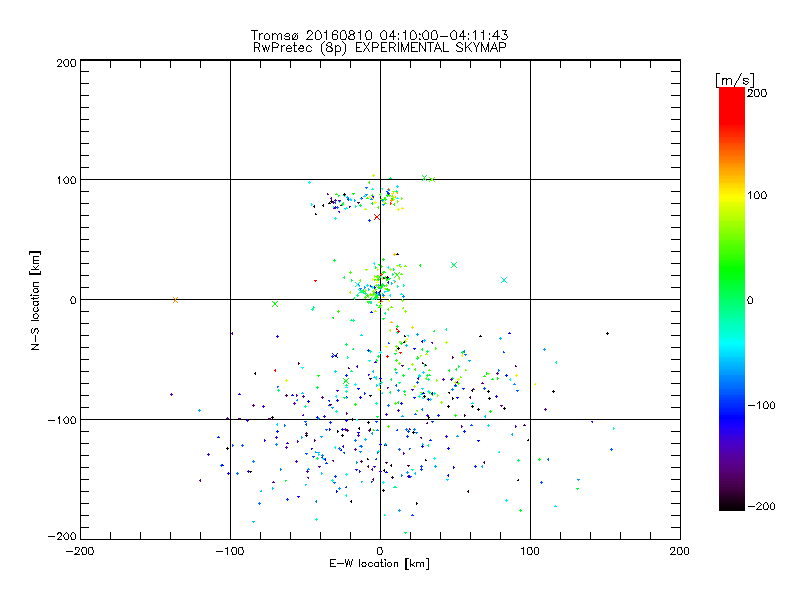This screenshot has height=600, width=800.
Task: Click the colorbar label '100'
Action: pyautogui.click(x=757, y=195)
